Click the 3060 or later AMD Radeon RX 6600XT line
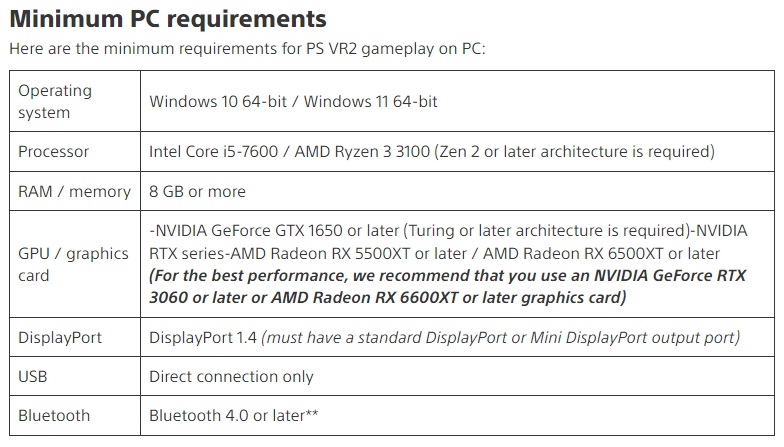The image size is (784, 447). point(388,298)
